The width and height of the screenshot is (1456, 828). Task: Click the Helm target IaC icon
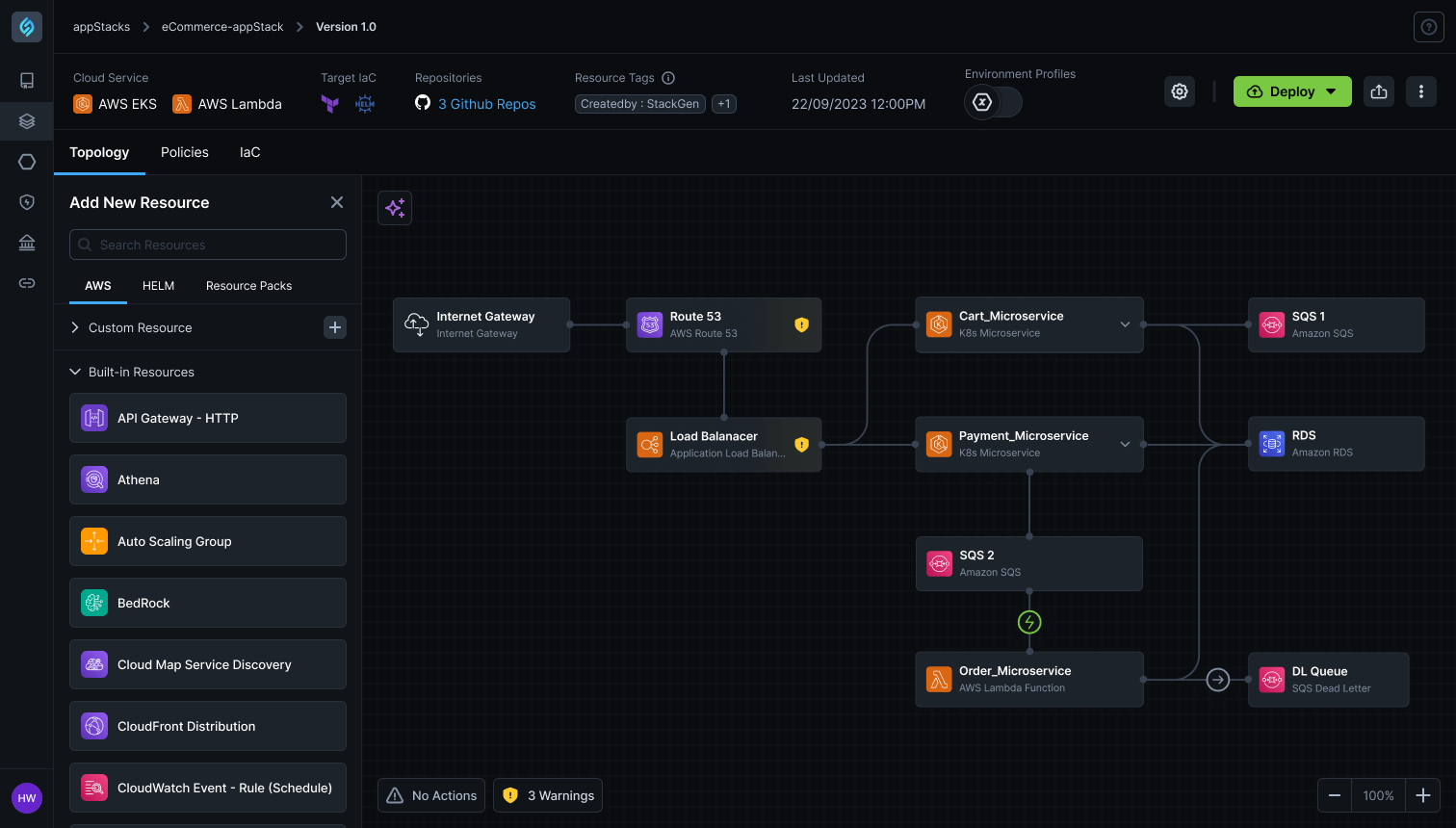coord(365,104)
